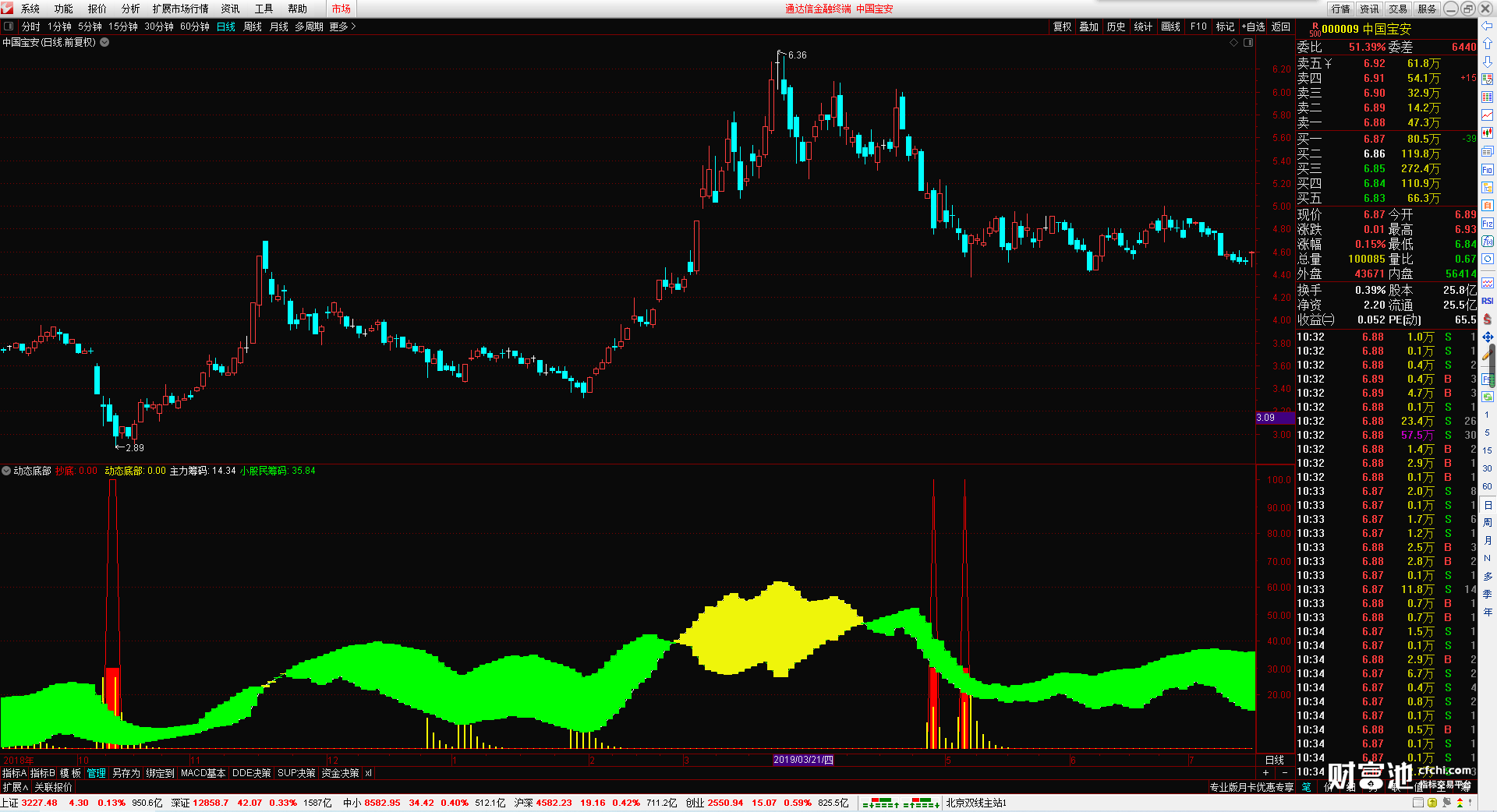Switch to DDE决策 indicator tab
The height and width of the screenshot is (812, 1497).
pos(251,773)
